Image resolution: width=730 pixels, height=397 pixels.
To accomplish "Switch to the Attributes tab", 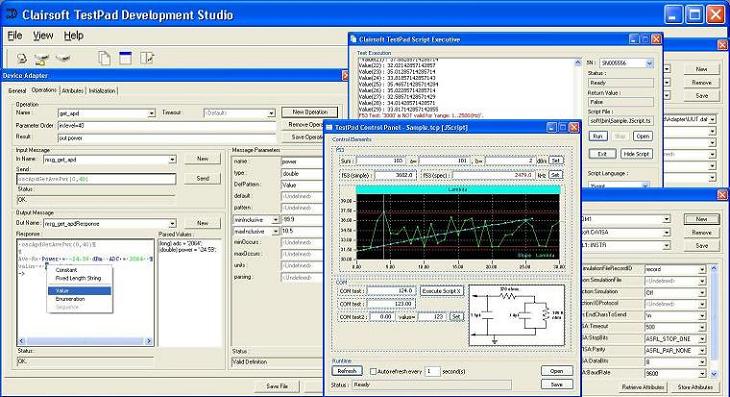I will click(73, 91).
